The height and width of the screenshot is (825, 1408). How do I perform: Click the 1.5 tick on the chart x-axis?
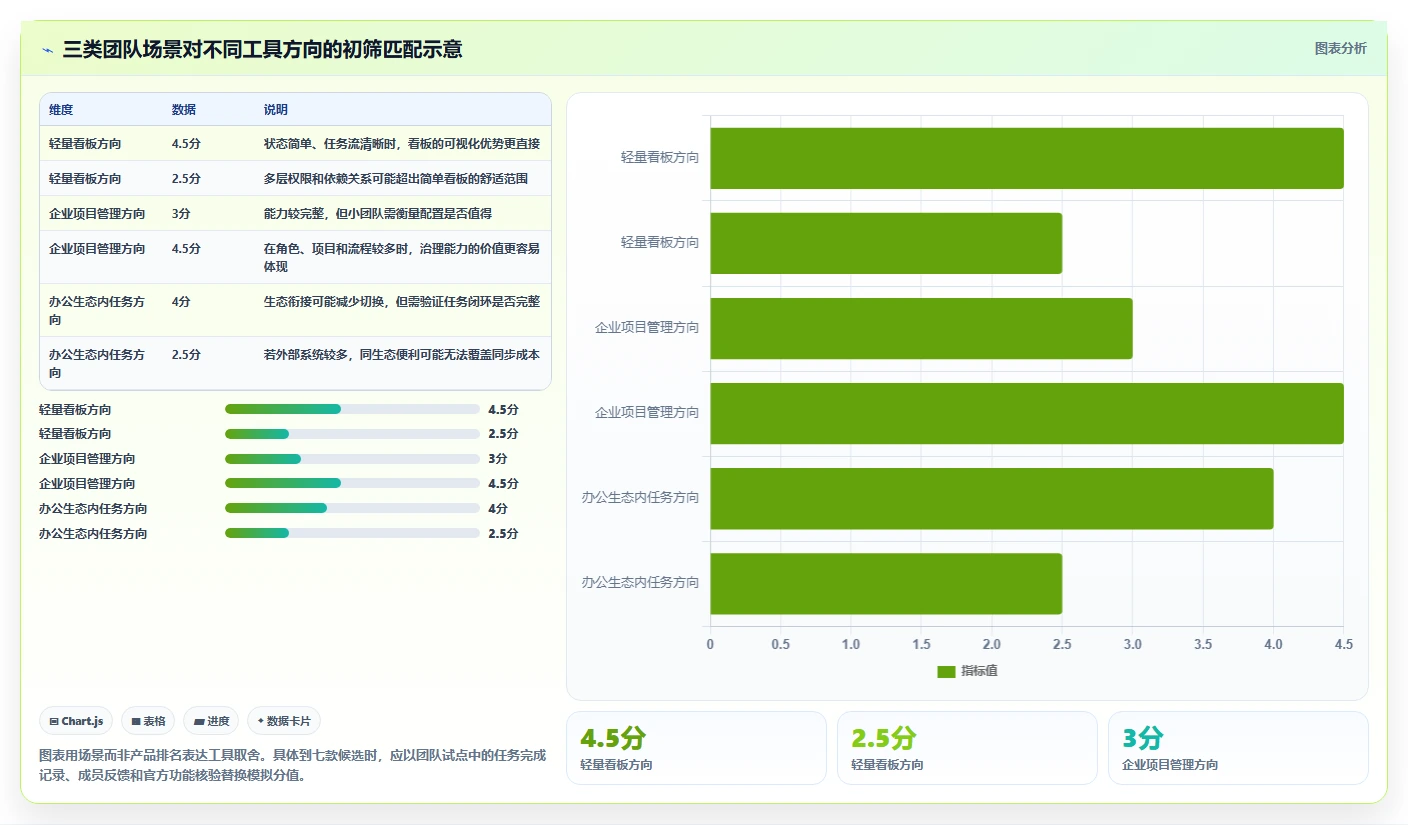[921, 645]
